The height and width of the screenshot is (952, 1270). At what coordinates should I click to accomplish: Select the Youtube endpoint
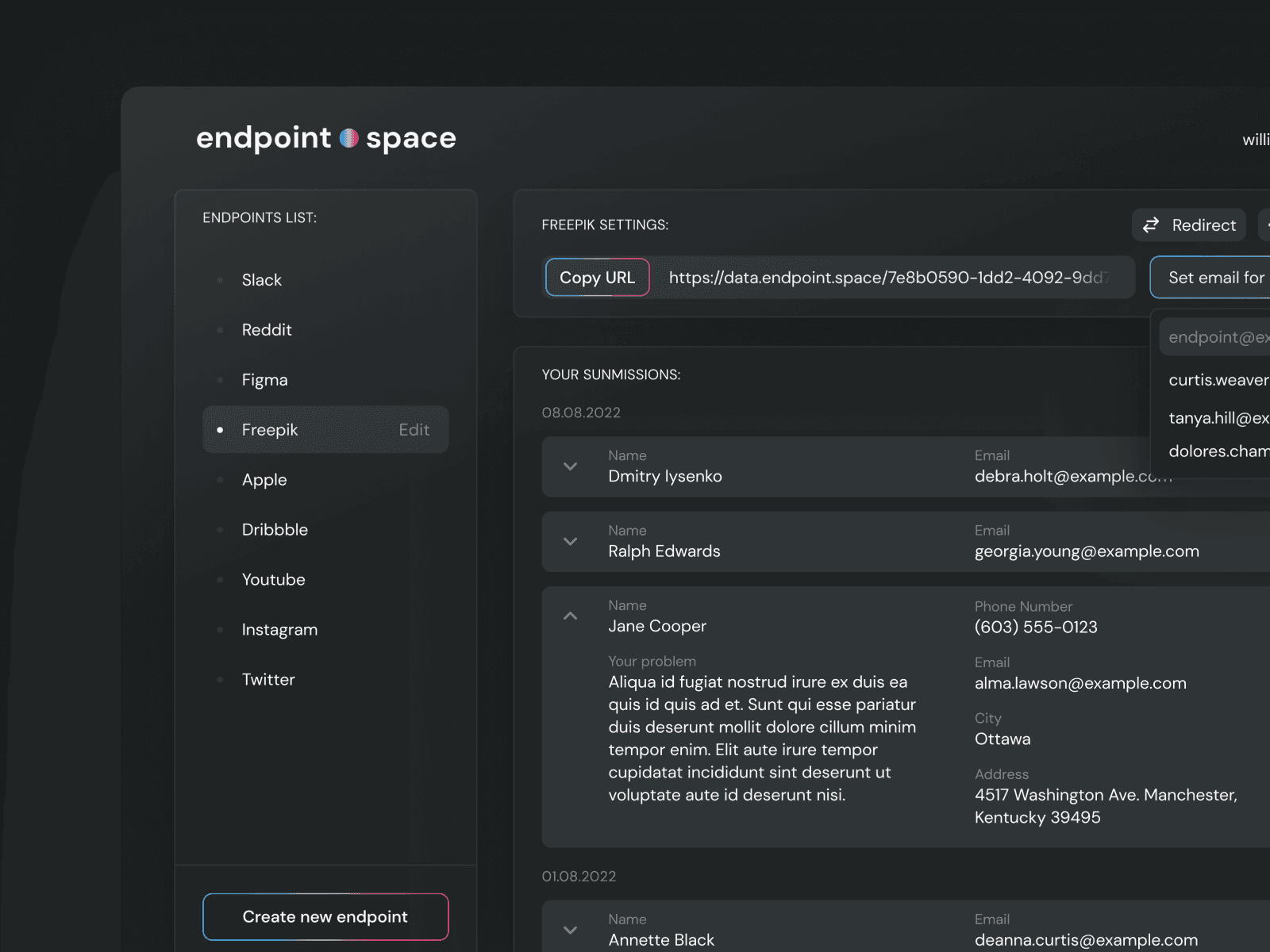(325, 580)
